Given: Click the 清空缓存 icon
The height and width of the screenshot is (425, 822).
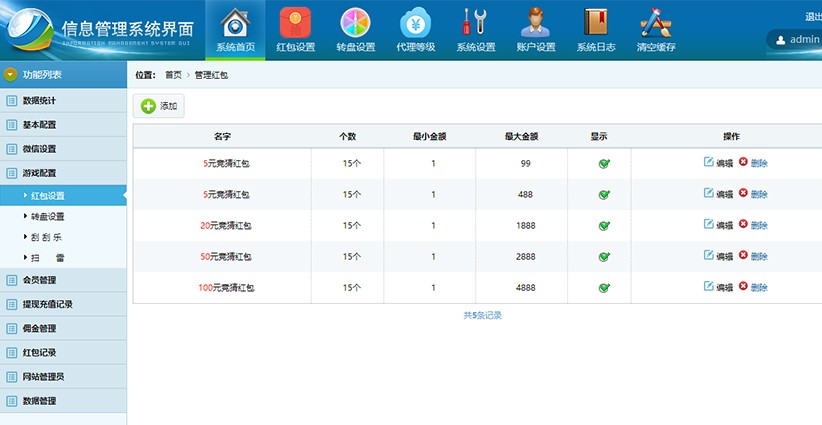Looking at the screenshot, I should coord(656,24).
